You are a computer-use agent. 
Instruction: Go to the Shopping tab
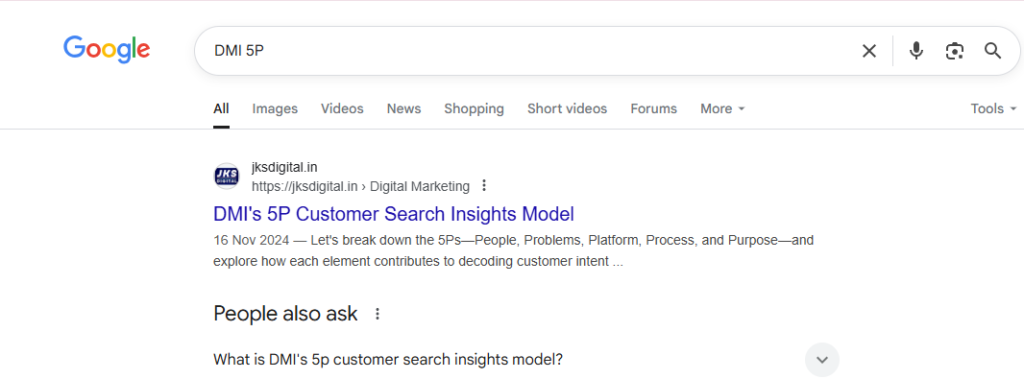474,108
